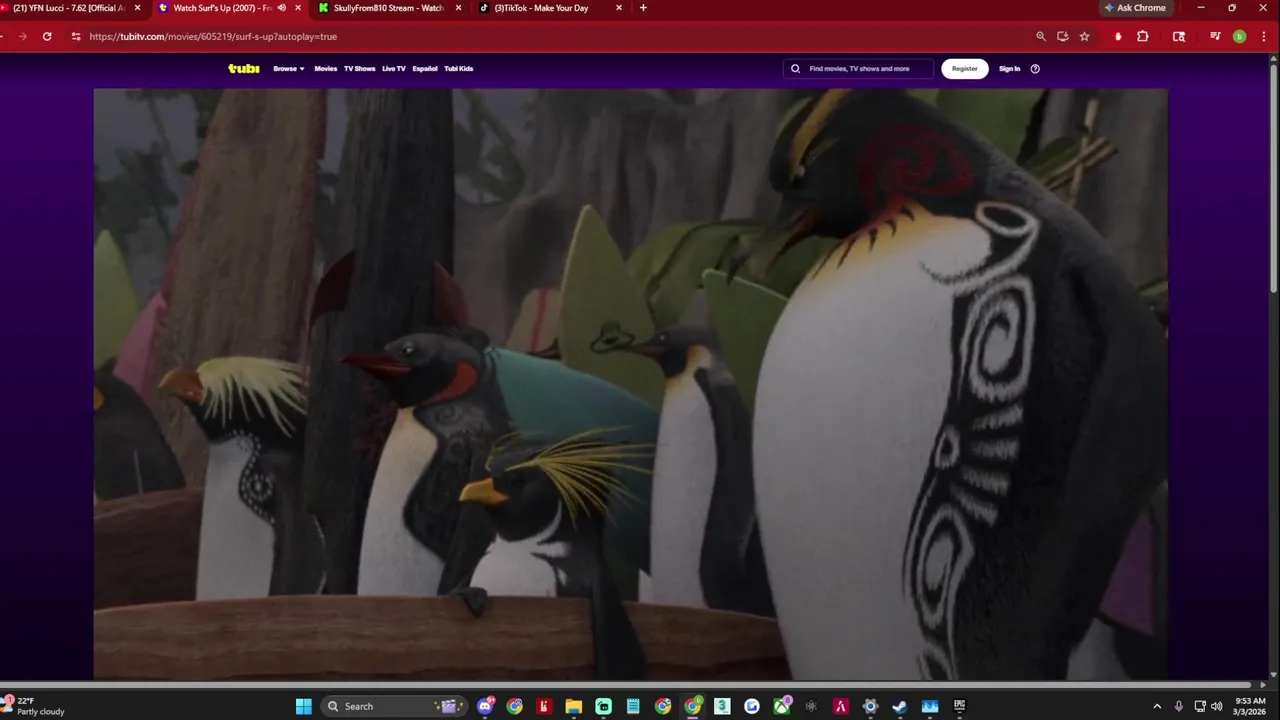The width and height of the screenshot is (1280, 720).
Task: Go to Live TV
Action: (393, 69)
